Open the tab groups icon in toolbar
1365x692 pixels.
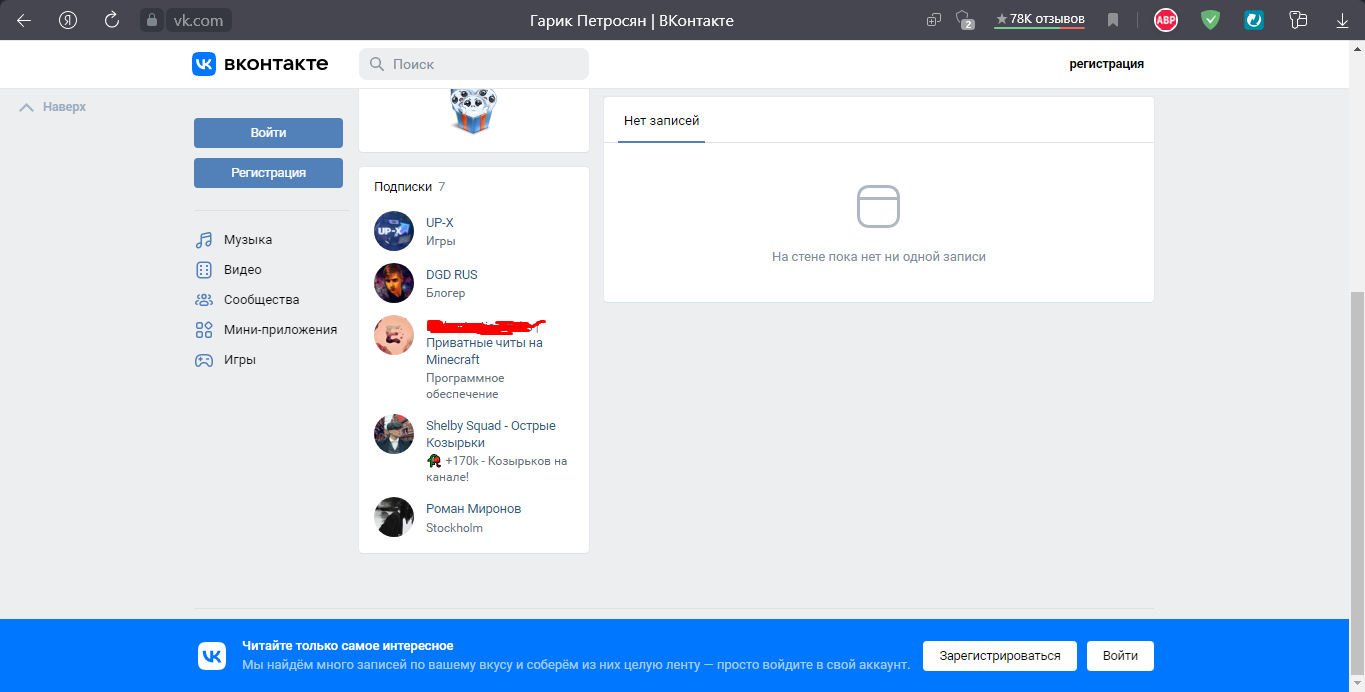(934, 20)
